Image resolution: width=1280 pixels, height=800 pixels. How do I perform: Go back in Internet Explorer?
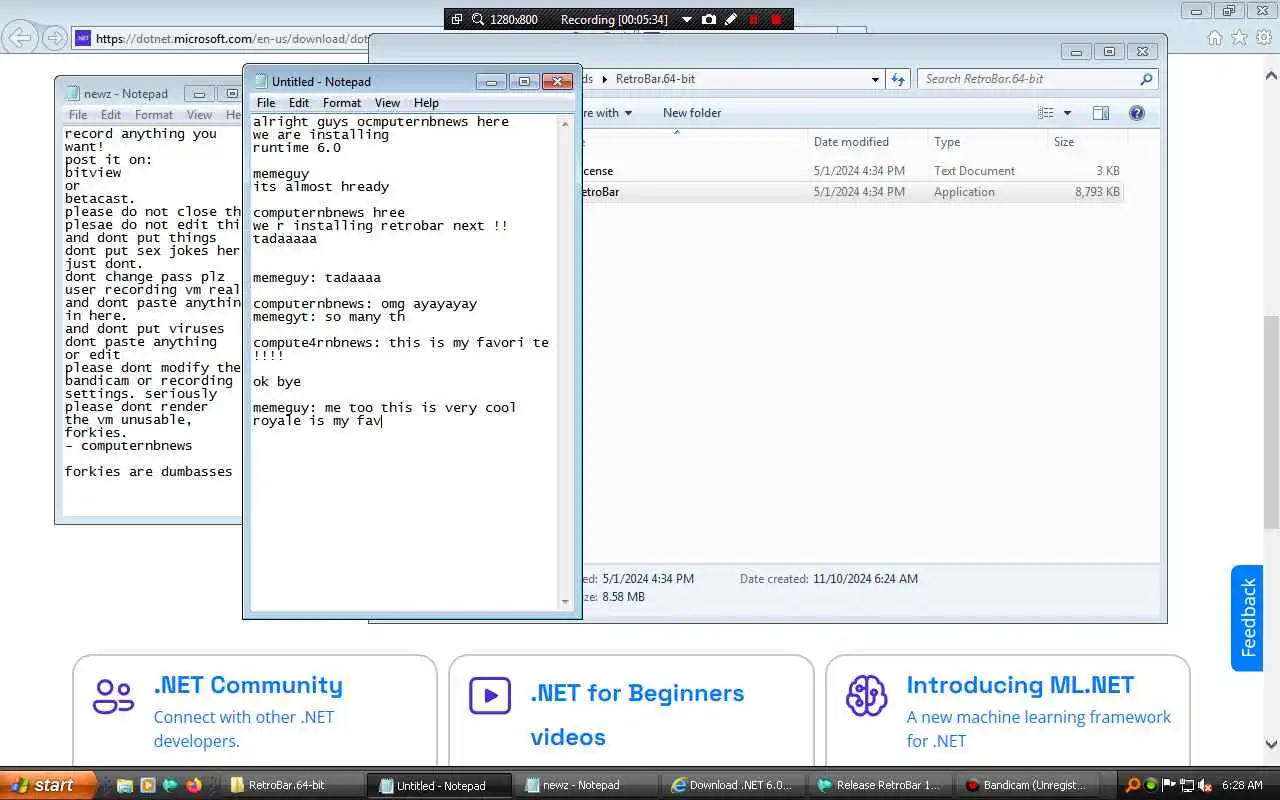tap(21, 38)
